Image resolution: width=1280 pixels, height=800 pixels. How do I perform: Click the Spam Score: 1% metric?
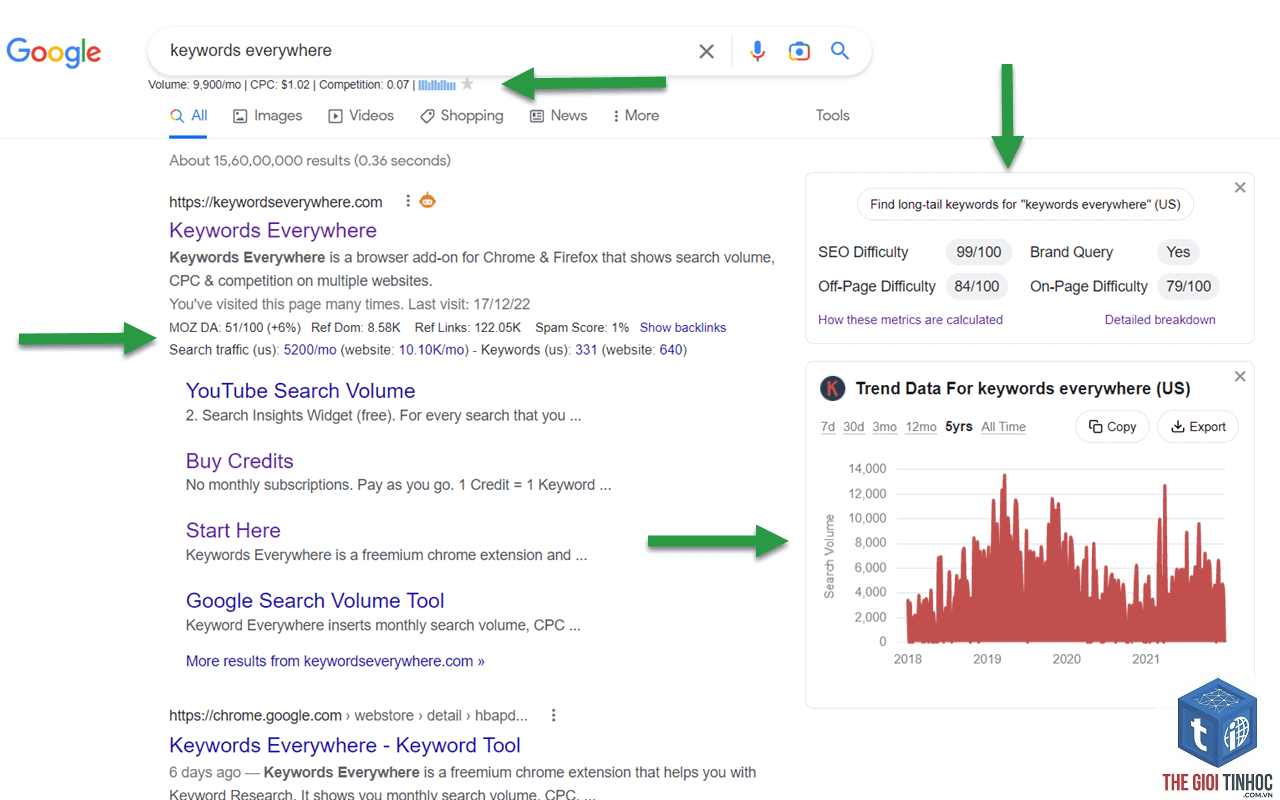582,328
